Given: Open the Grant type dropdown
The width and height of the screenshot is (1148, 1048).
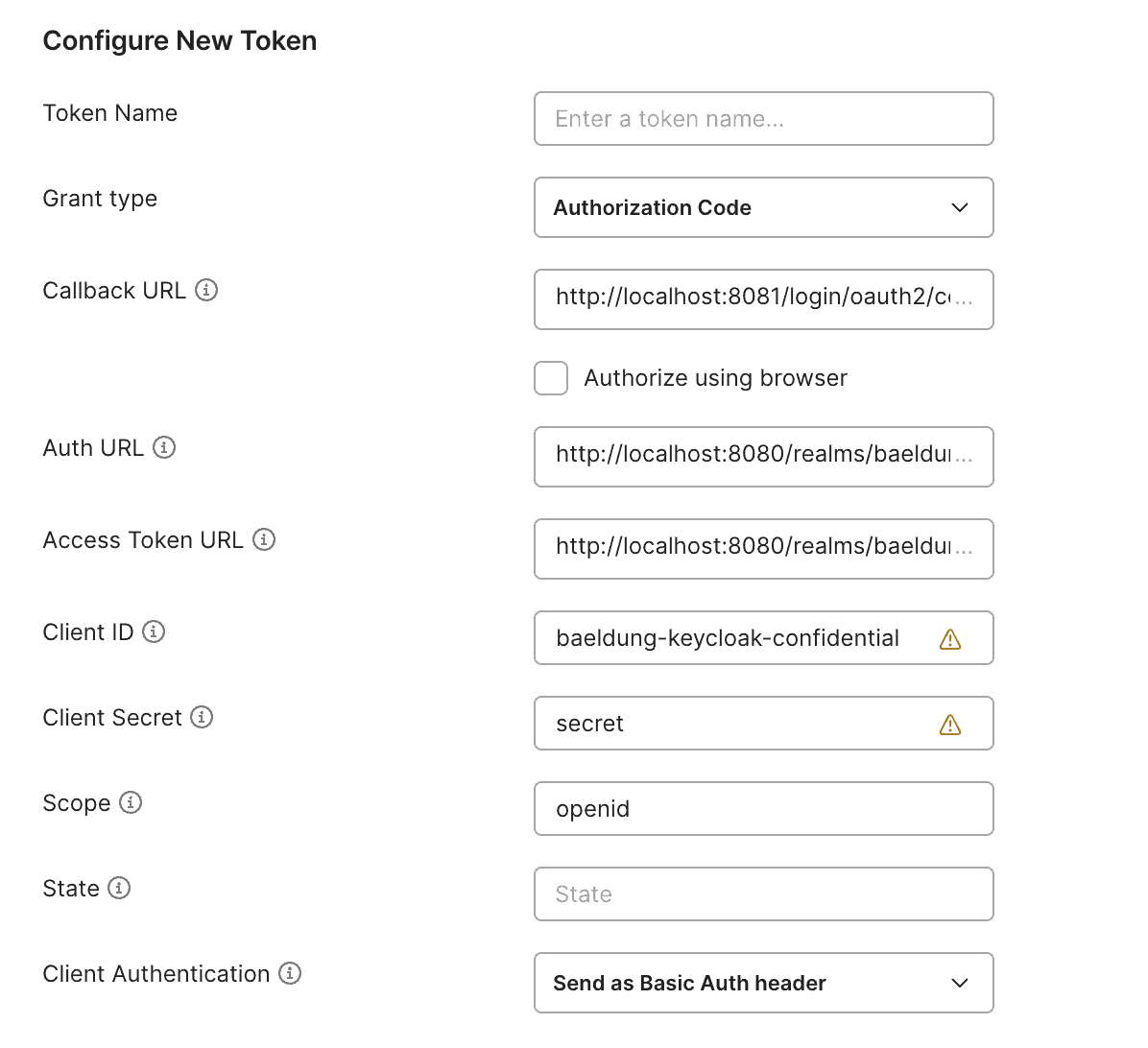Looking at the screenshot, I should pyautogui.click(x=763, y=207).
